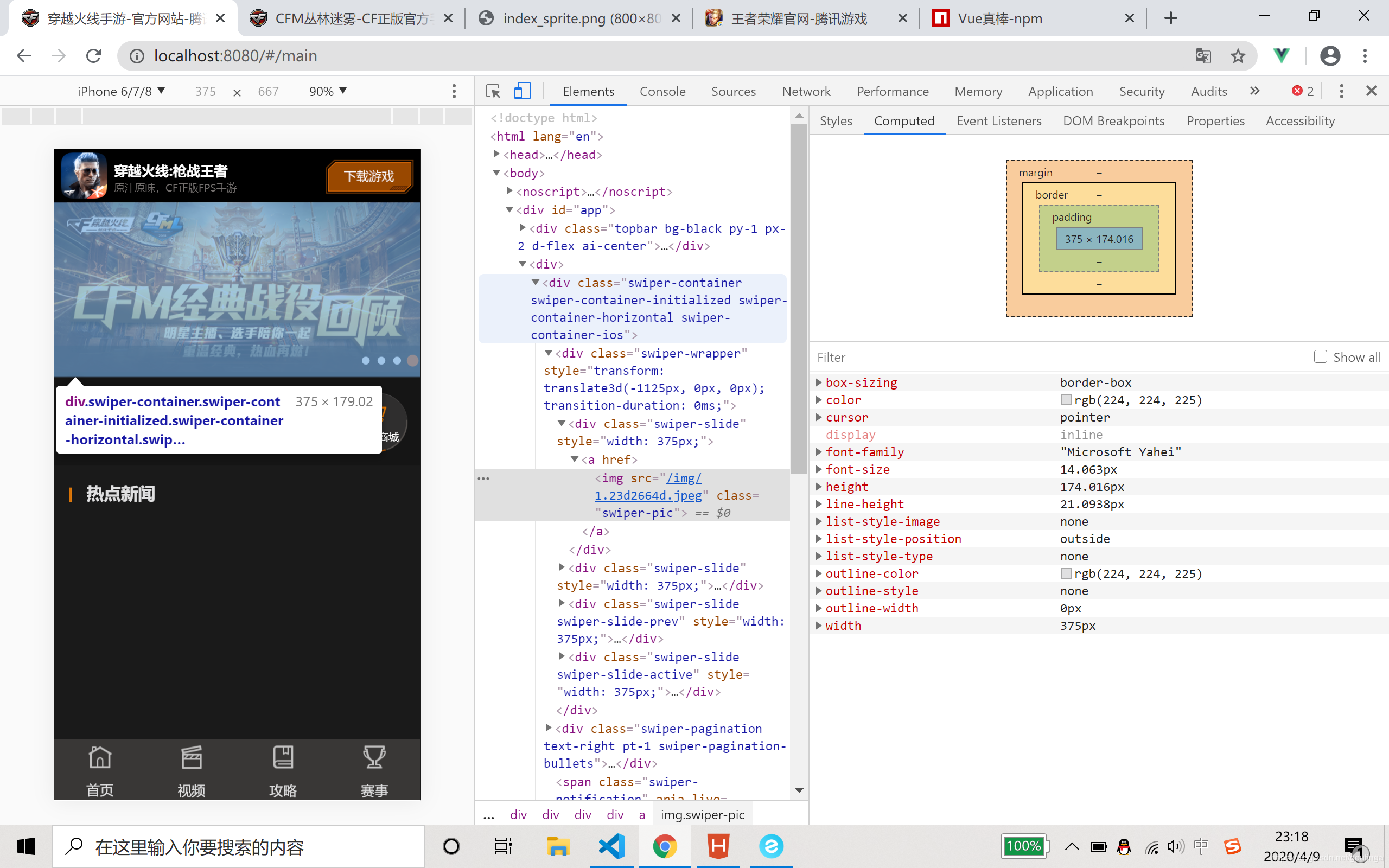
Task: Toggle the device toolbar icon
Action: [x=522, y=91]
